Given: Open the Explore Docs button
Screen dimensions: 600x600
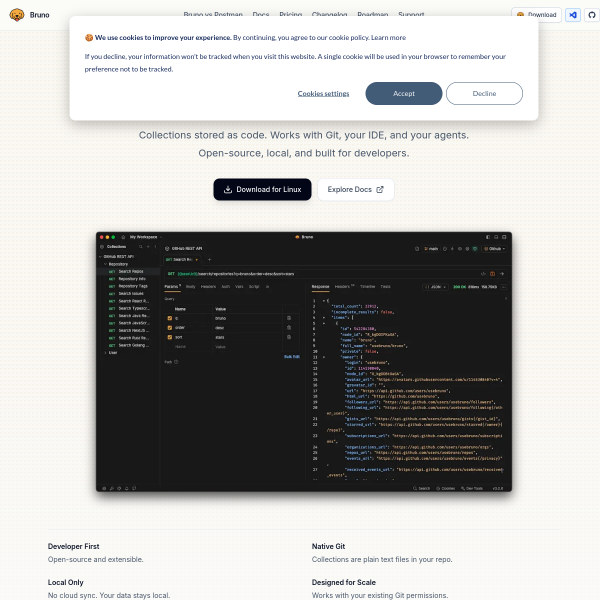Looking at the screenshot, I should click(355, 189).
